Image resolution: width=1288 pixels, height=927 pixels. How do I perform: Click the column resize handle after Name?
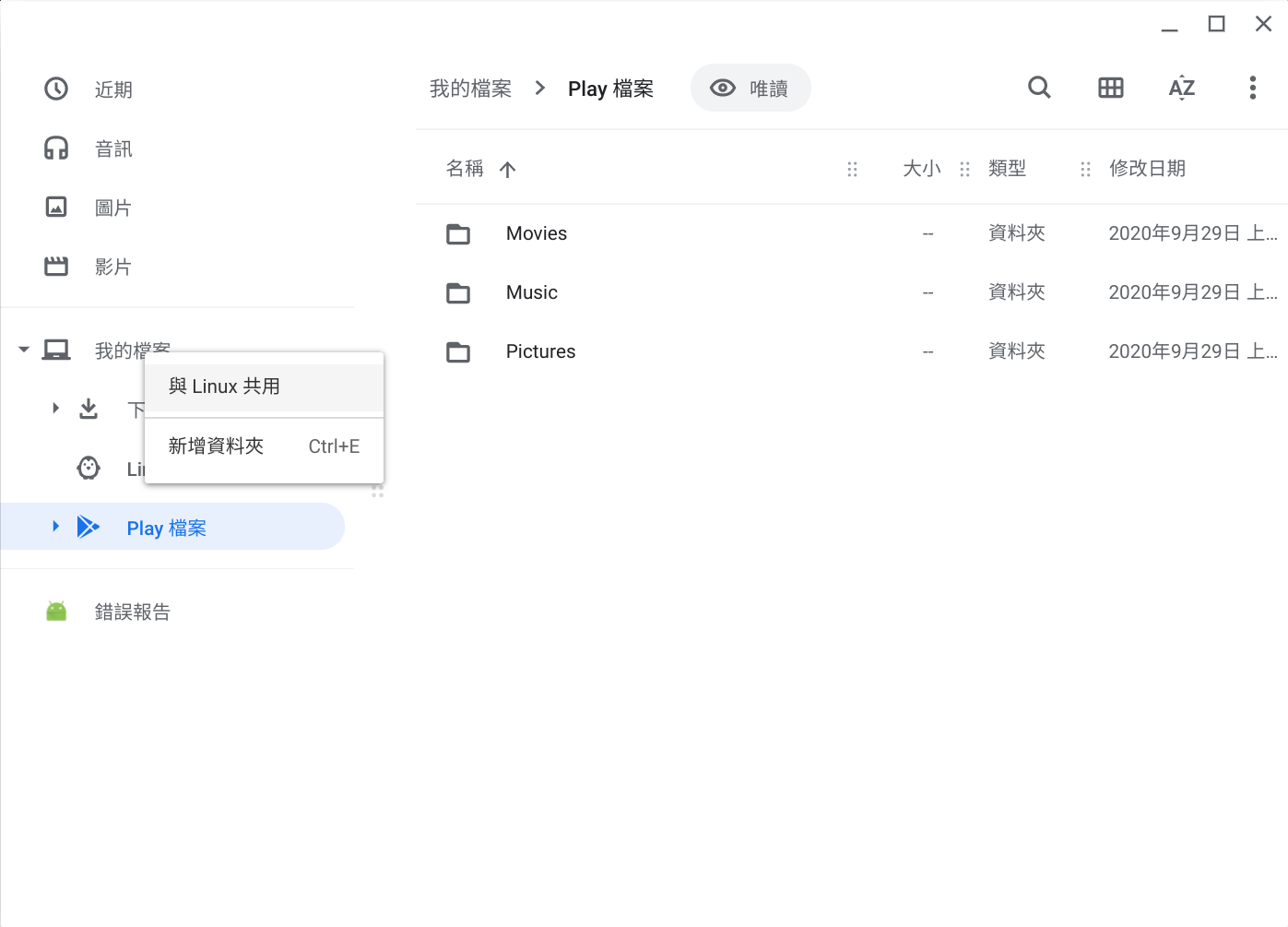coord(852,169)
